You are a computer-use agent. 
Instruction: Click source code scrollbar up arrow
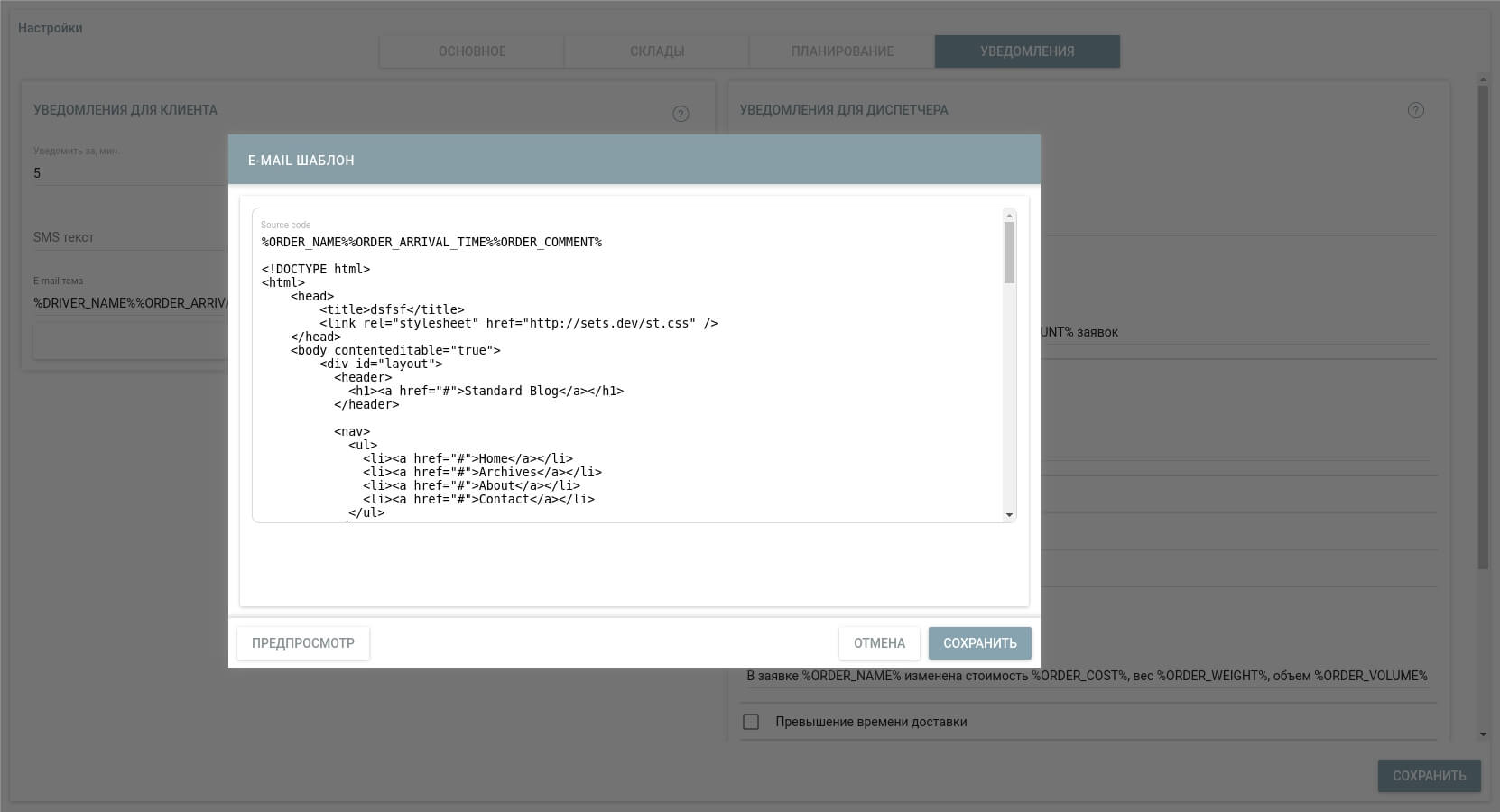[1009, 216]
